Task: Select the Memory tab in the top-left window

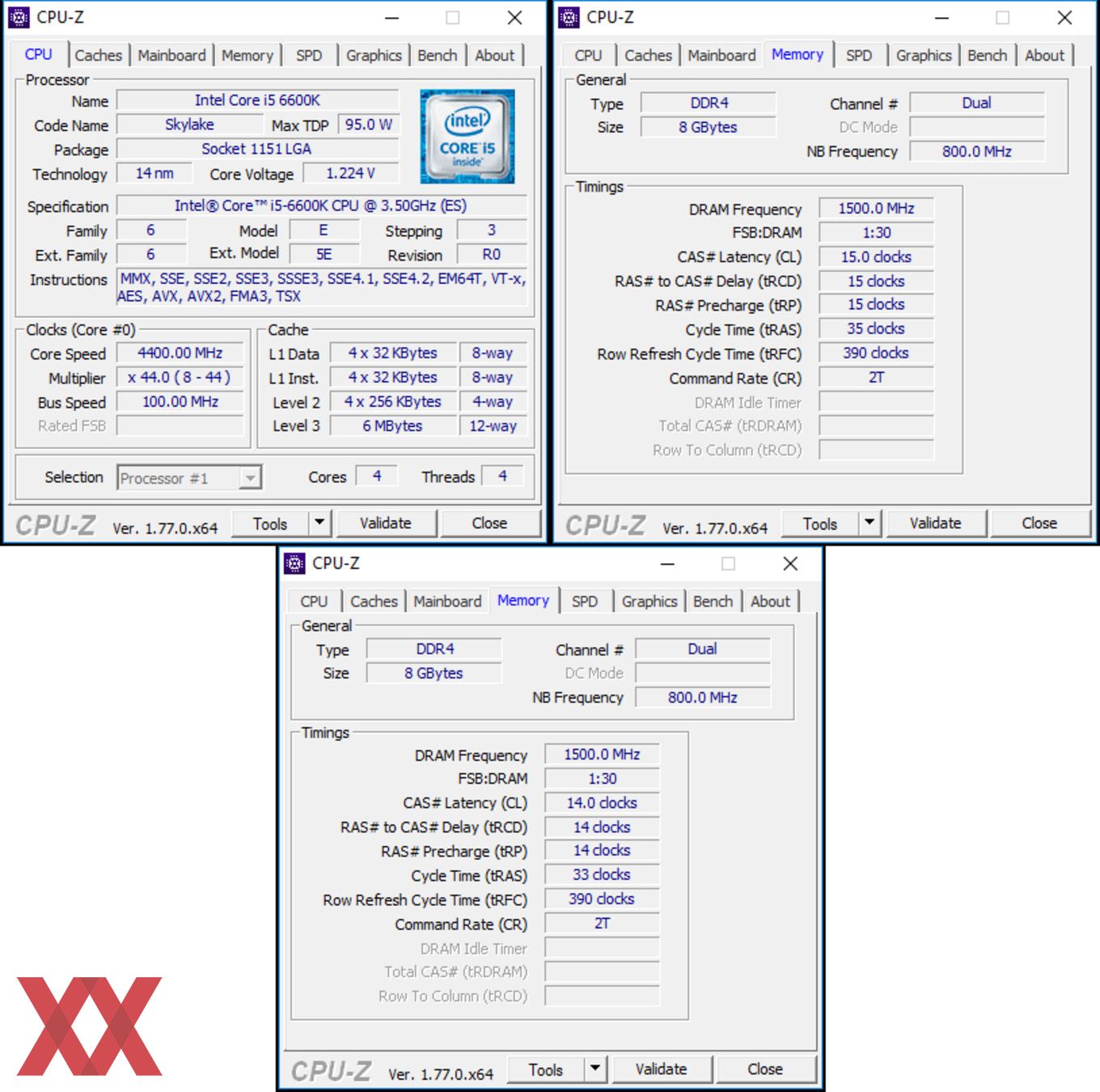Action: (x=247, y=55)
